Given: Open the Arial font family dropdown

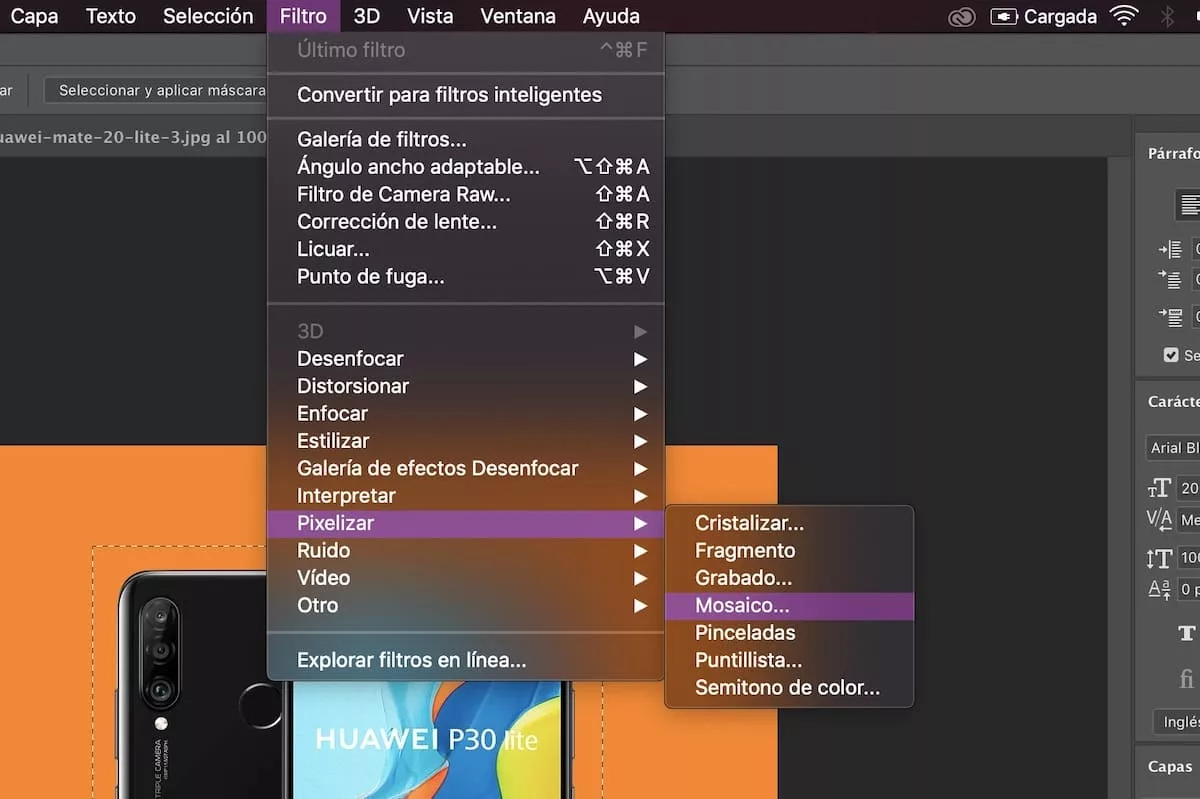Looking at the screenshot, I should 1172,448.
